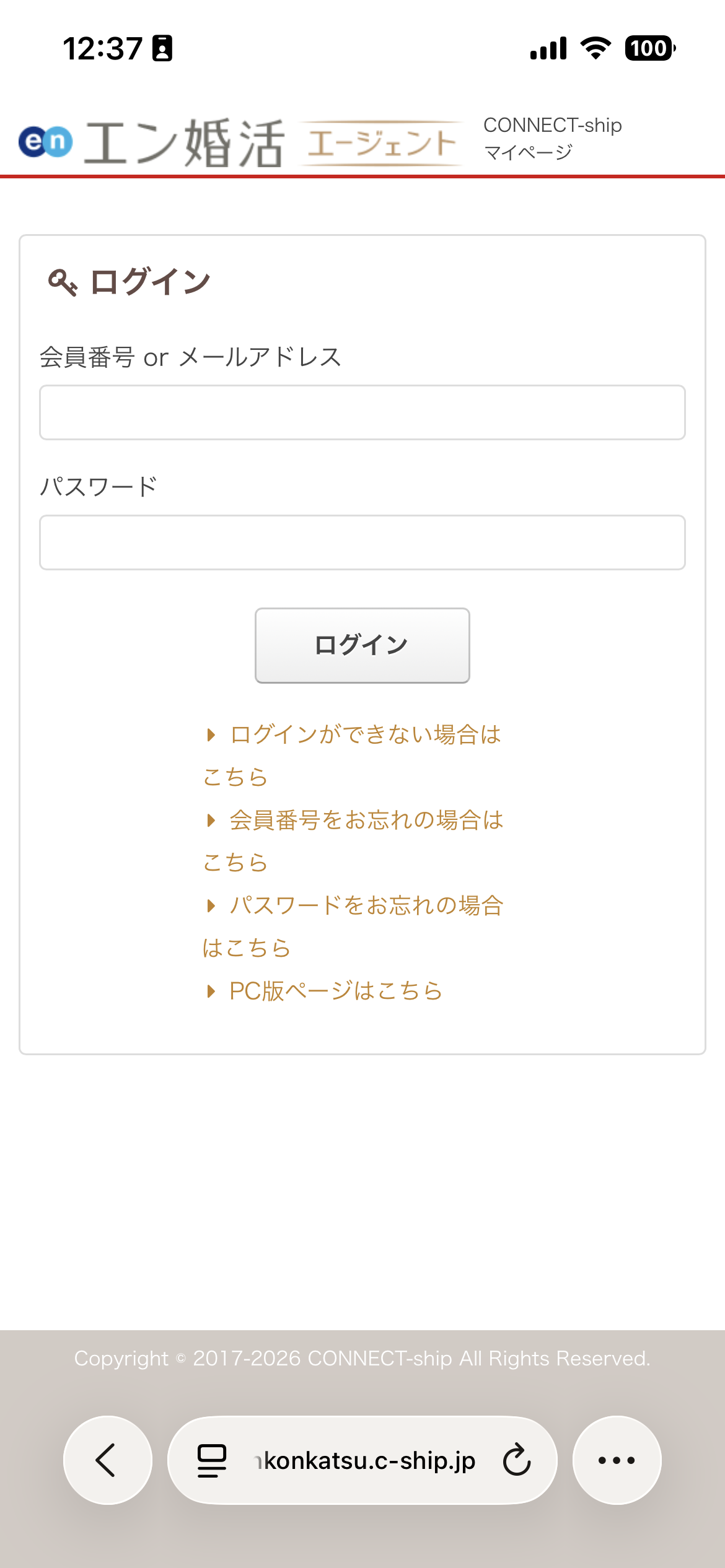Tap the clock in the status bar

click(102, 47)
